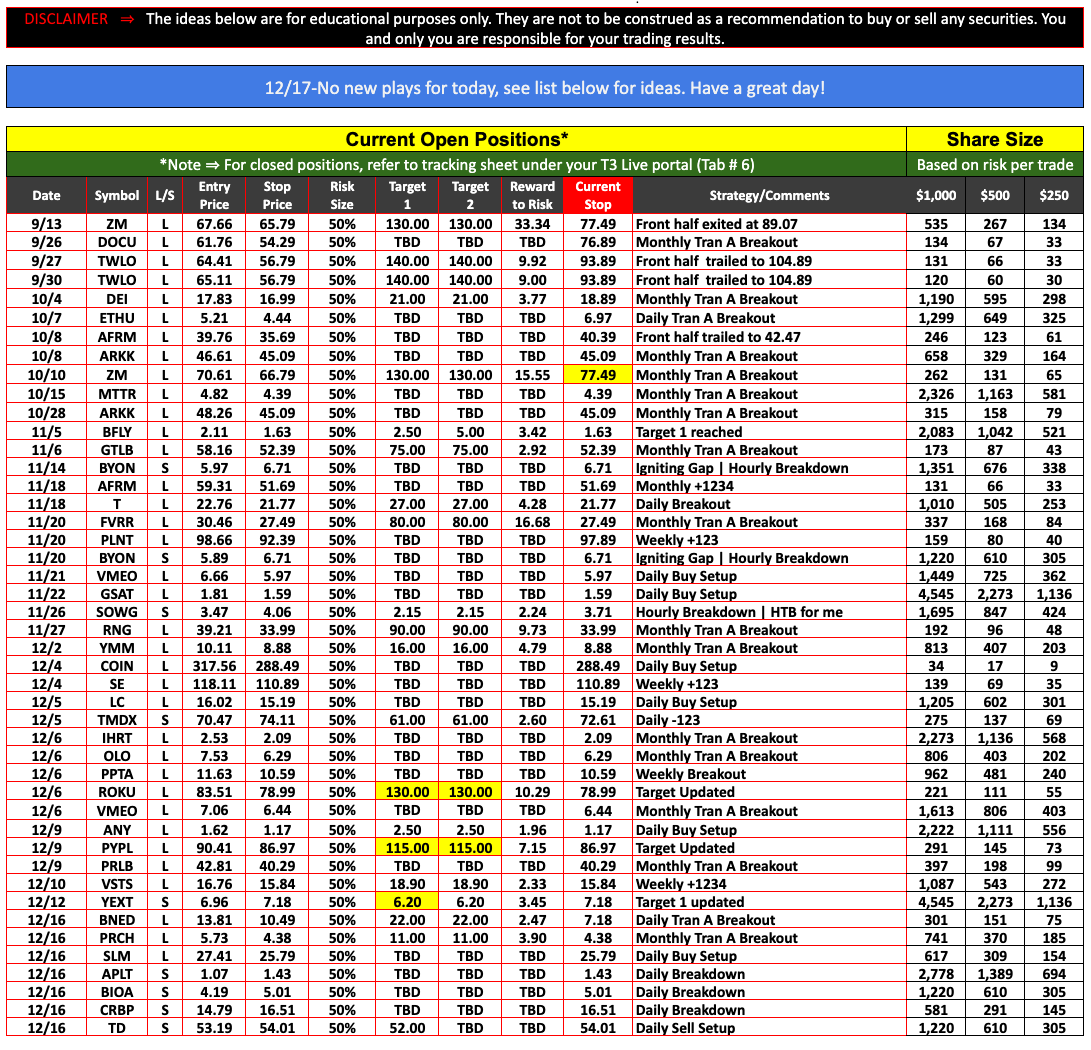Click the blue 12/17 no new plays banner
1091x1050 pixels.
[x=545, y=88]
